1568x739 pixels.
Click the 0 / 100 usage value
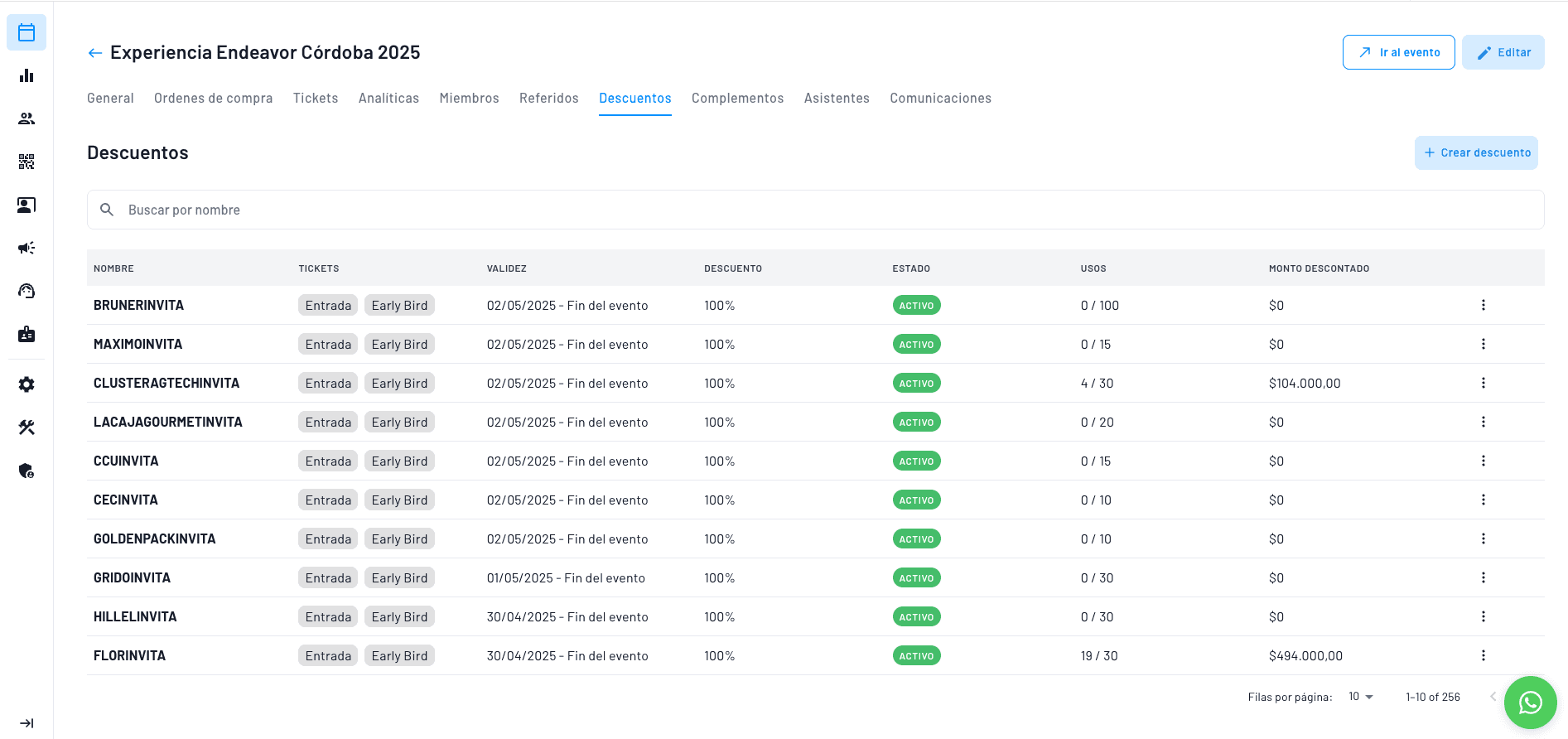[1100, 305]
